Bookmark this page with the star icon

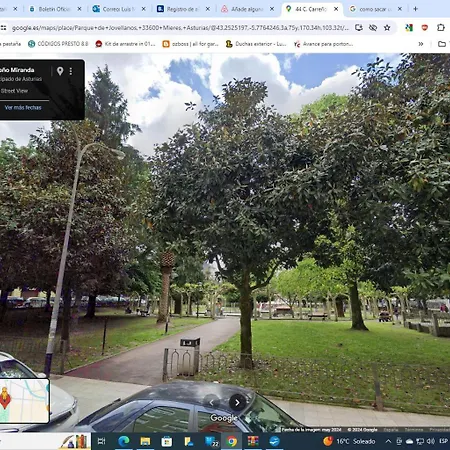click(x=387, y=28)
